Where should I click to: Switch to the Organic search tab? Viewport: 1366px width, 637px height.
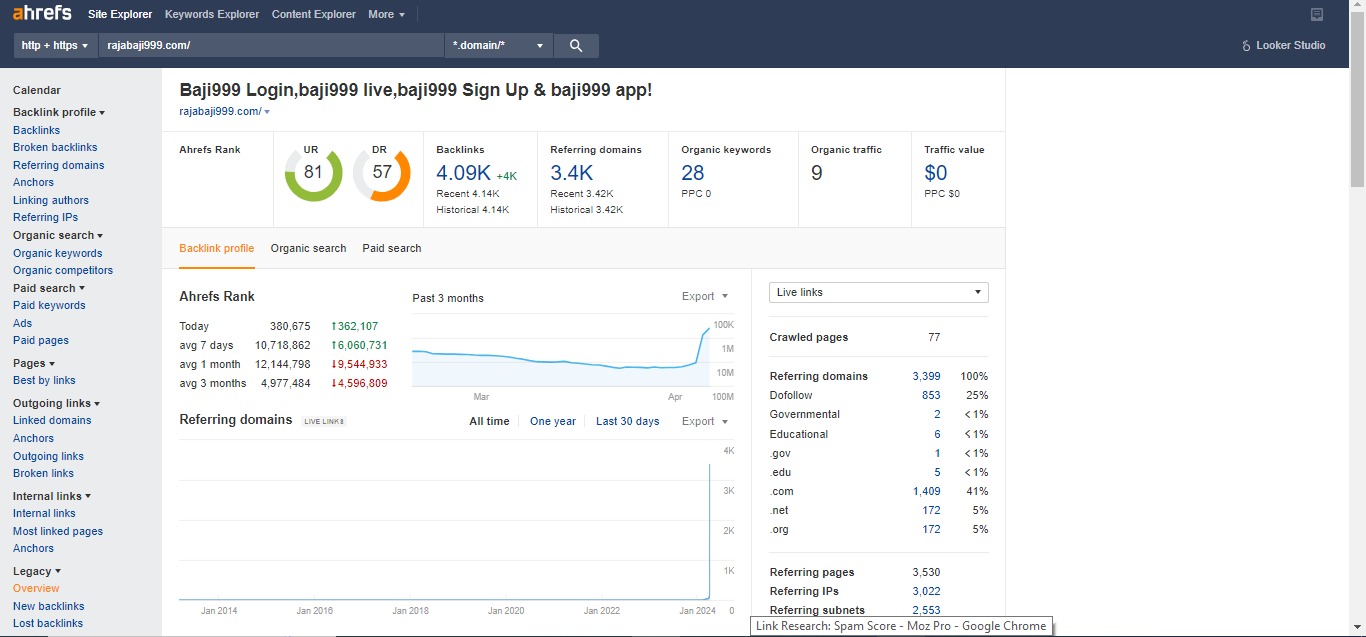point(308,249)
